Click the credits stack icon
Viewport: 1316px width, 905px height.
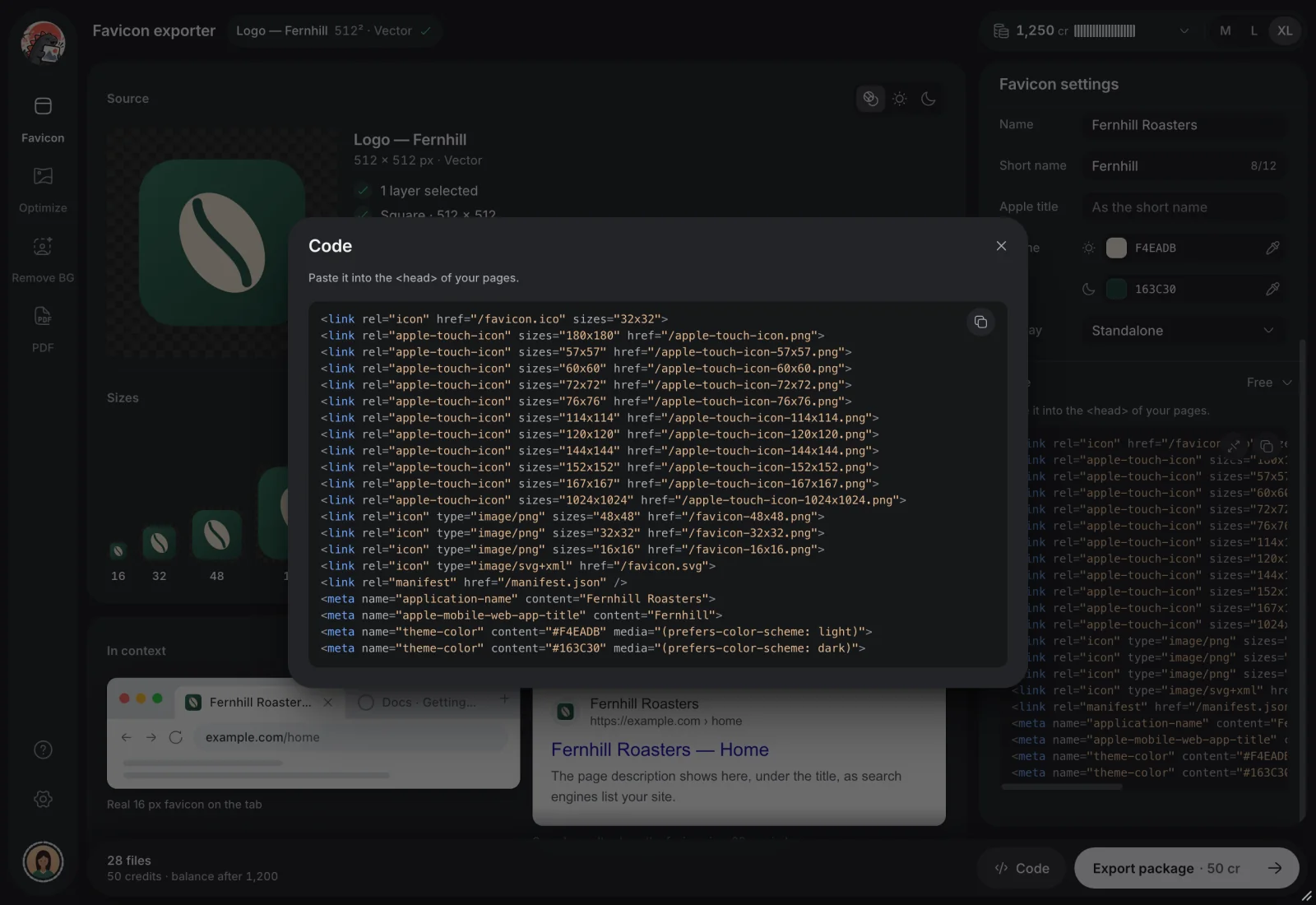tap(1001, 30)
